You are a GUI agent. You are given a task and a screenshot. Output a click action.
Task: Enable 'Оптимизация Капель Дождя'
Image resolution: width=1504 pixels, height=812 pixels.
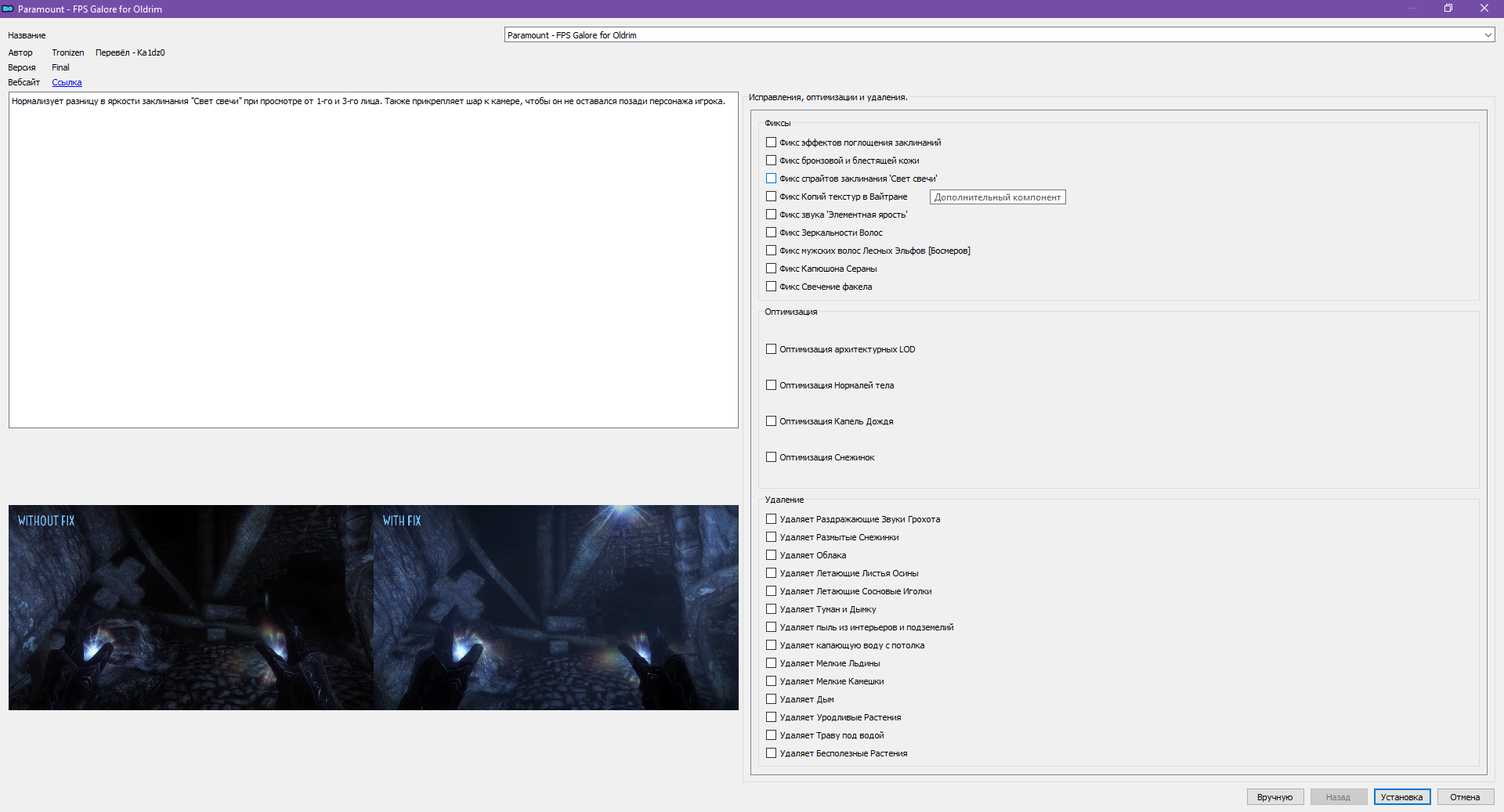[x=771, y=421]
